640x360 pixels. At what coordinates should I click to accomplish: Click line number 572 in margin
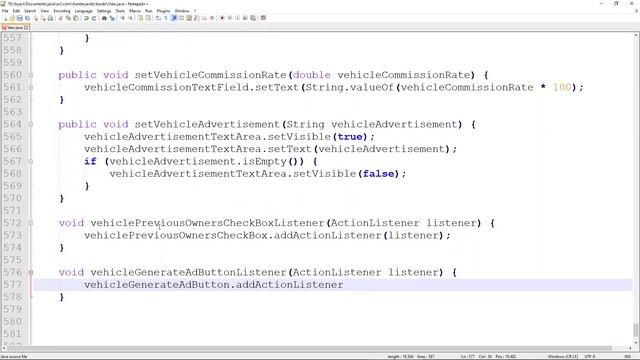(x=13, y=223)
